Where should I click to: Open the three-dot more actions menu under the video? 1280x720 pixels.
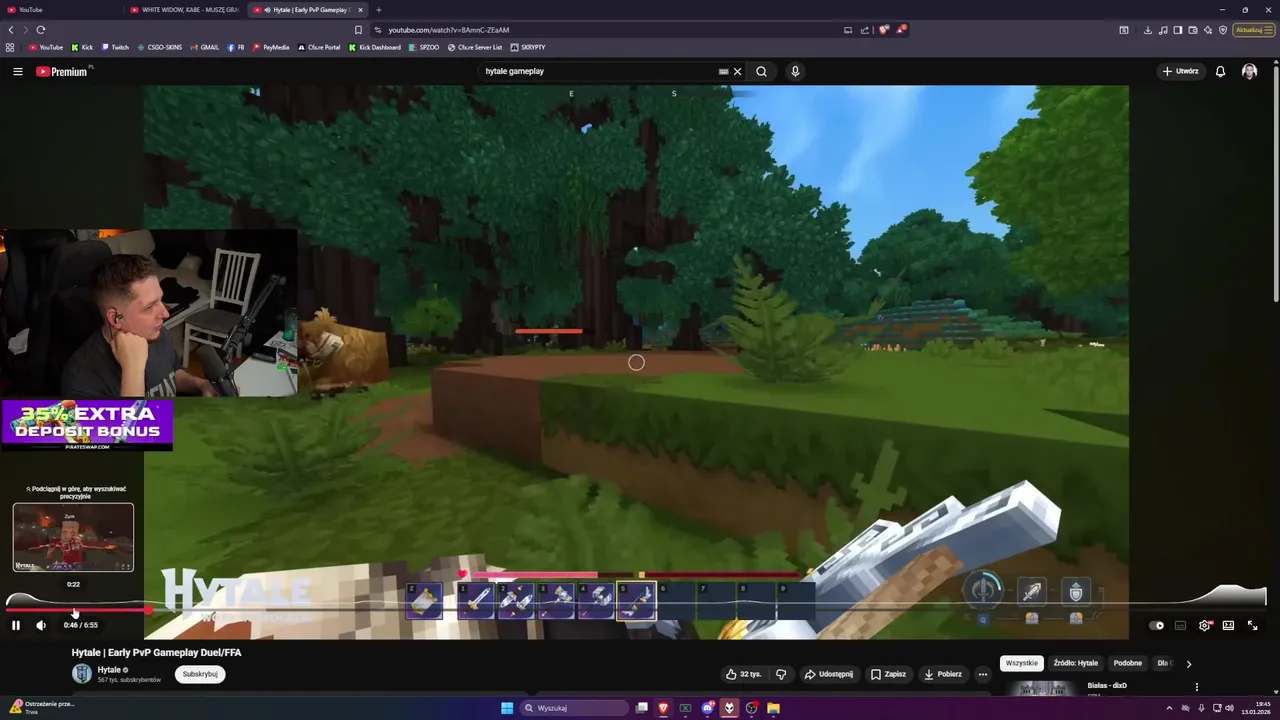[x=983, y=674]
